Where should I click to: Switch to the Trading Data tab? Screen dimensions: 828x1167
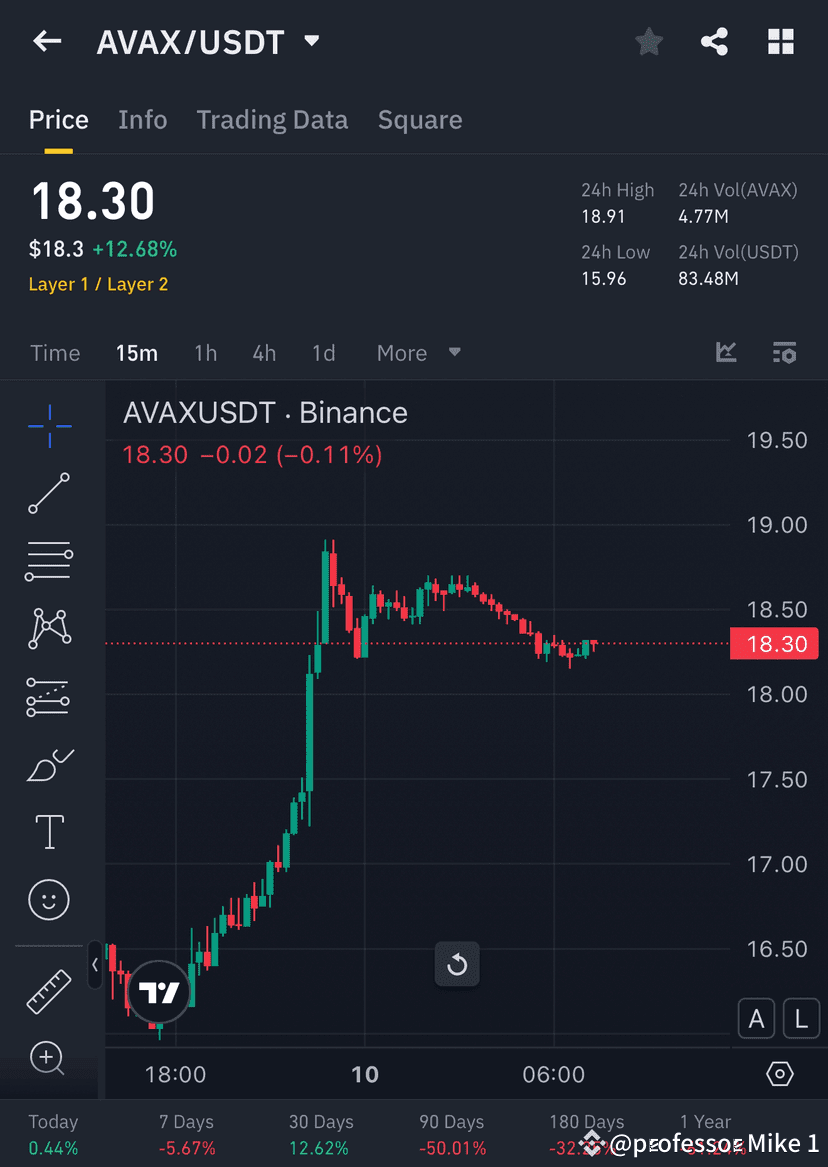pyautogui.click(x=272, y=119)
